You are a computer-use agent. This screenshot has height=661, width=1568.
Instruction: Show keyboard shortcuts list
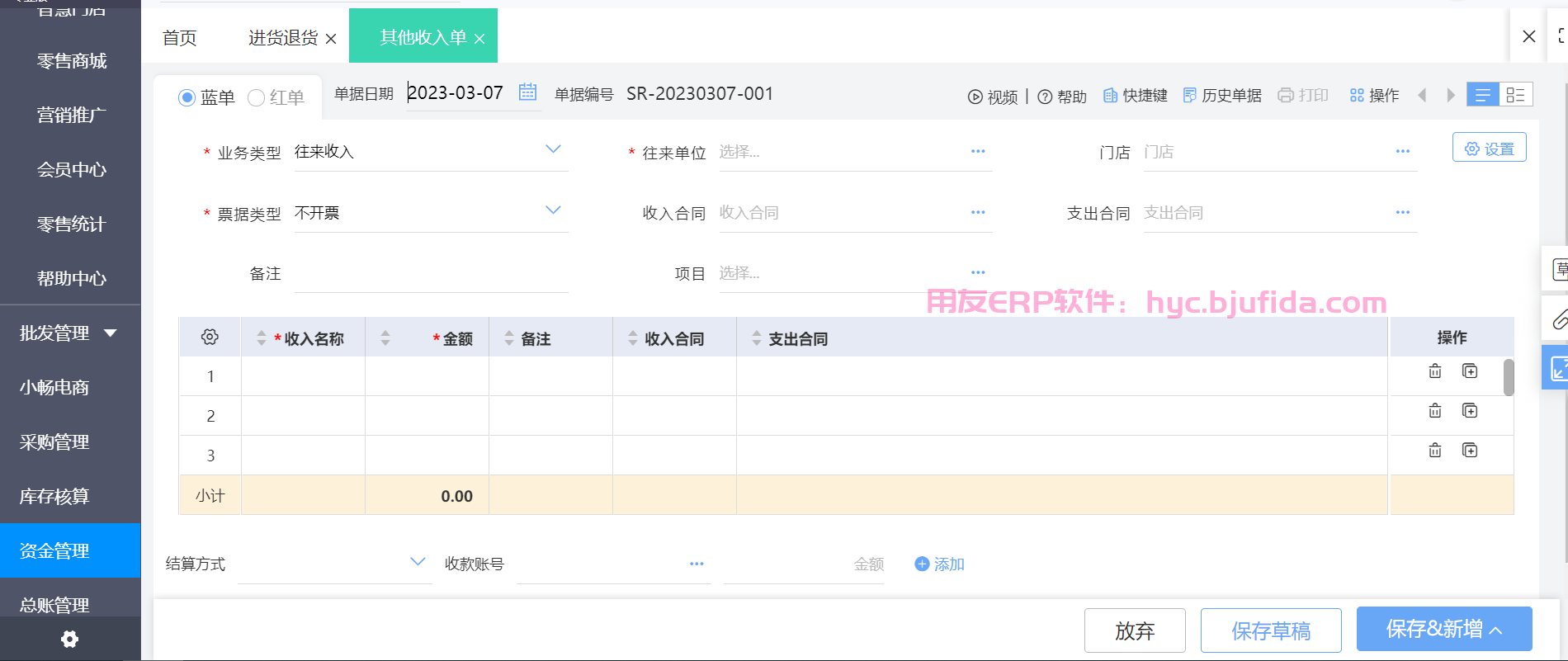point(1136,96)
